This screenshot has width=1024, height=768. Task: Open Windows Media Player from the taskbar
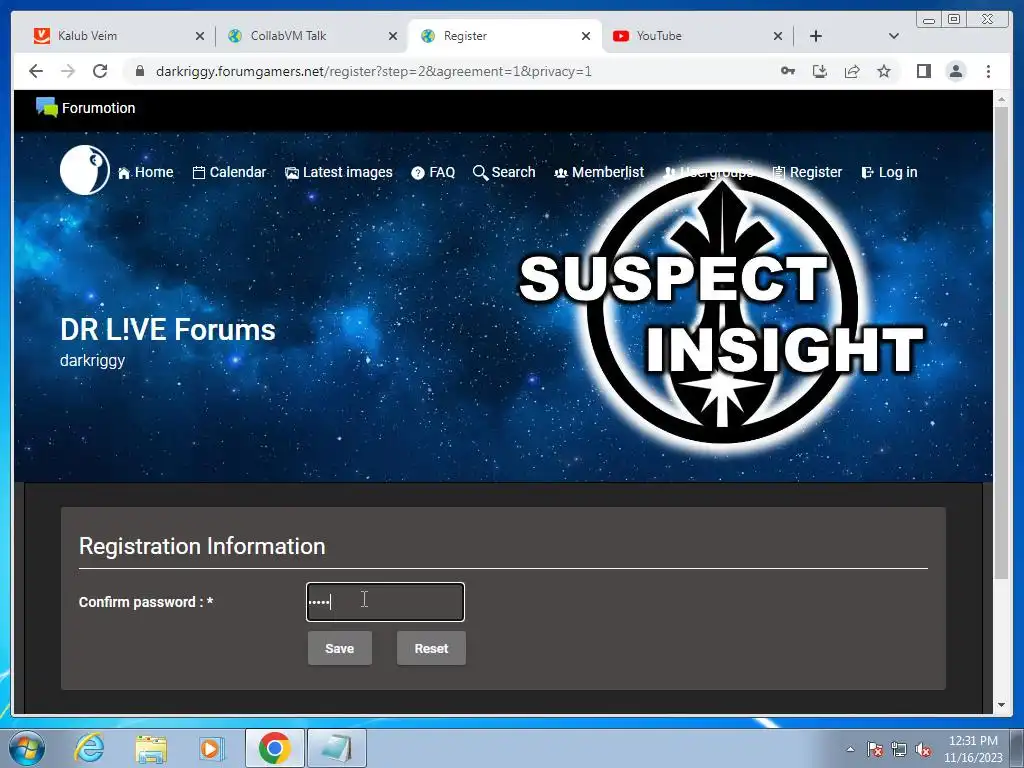tap(211, 748)
